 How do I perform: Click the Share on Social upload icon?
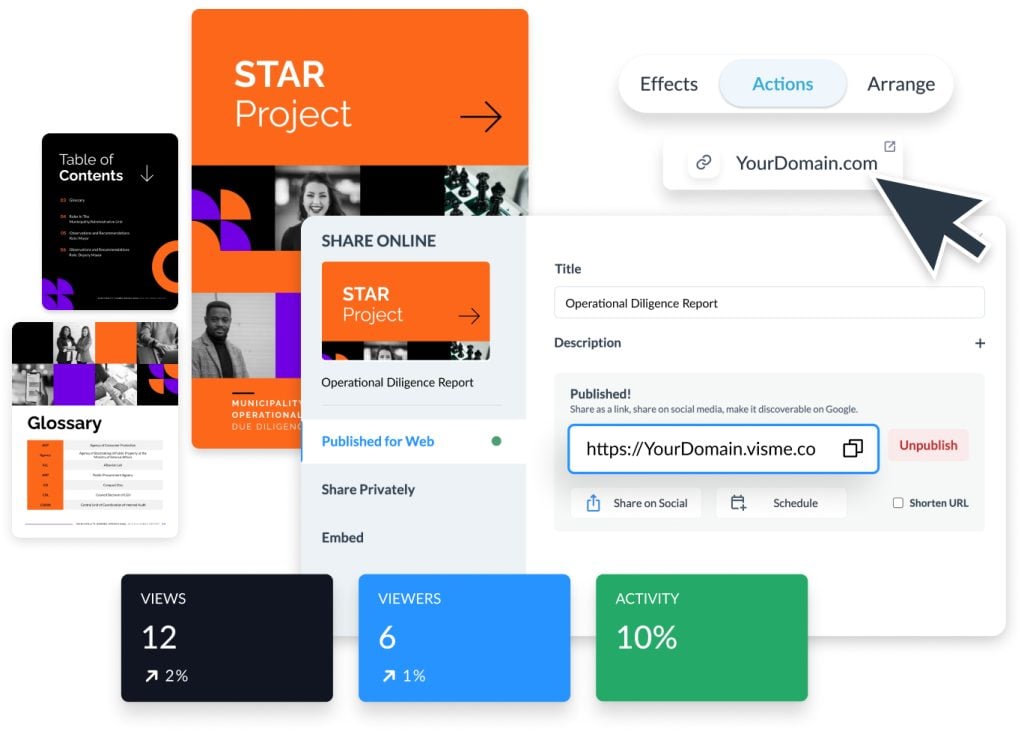[593, 503]
